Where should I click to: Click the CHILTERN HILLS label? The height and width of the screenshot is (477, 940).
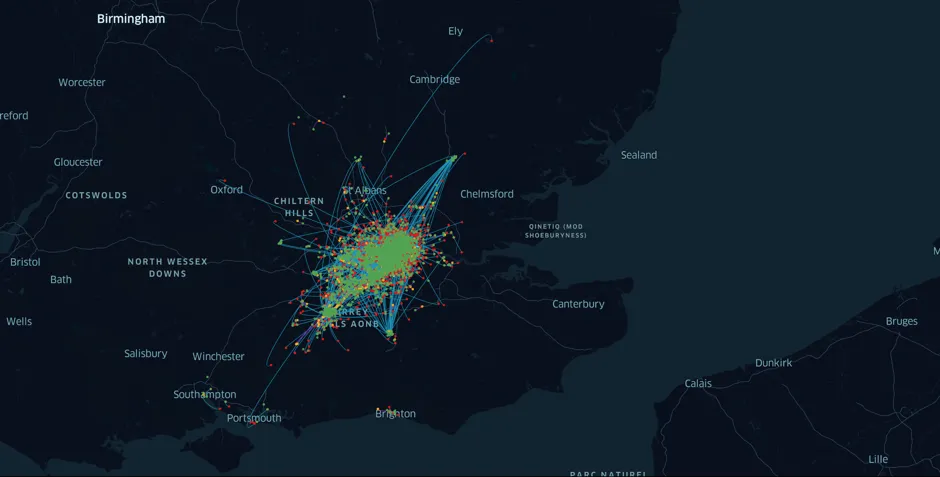[299, 207]
